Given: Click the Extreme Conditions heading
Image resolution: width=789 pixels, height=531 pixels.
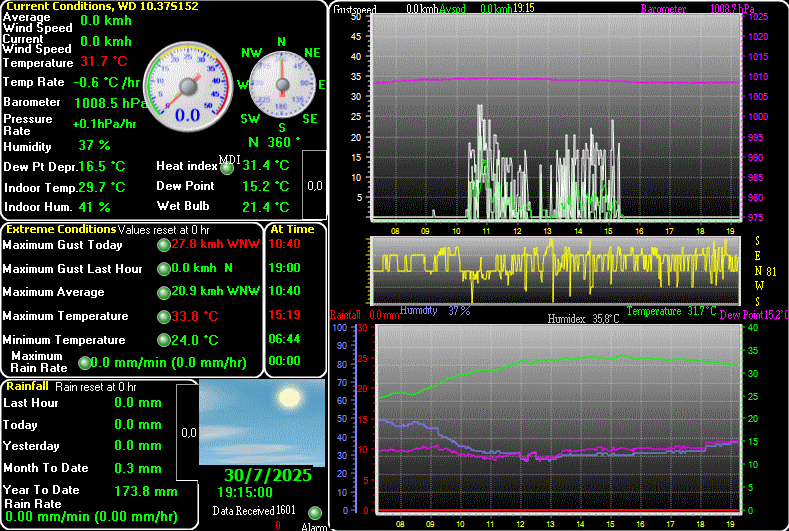Looking at the screenshot, I should (61, 229).
